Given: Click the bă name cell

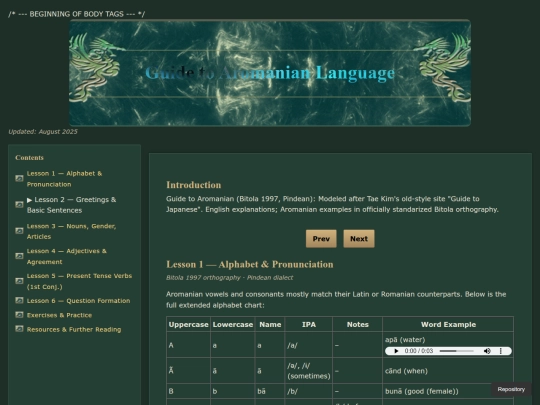Looking at the screenshot, I should coord(270,391).
